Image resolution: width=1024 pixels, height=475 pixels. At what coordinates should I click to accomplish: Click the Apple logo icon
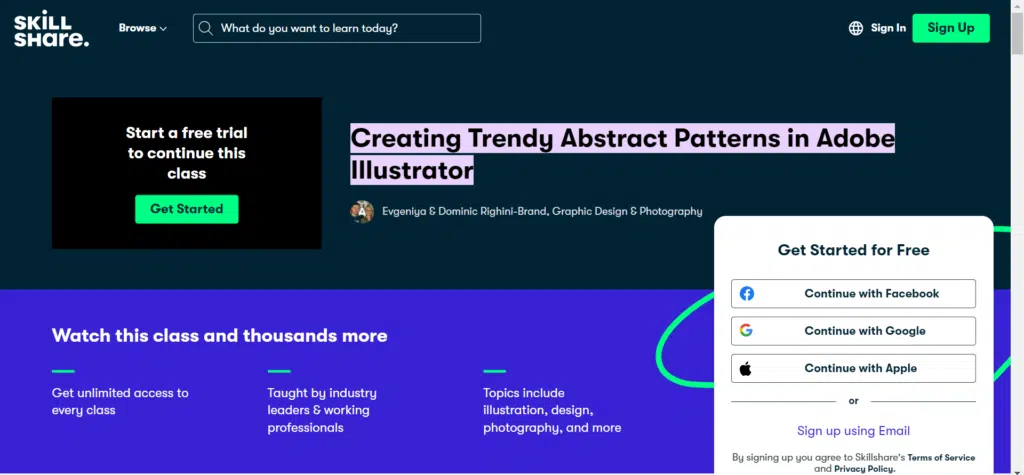[x=745, y=369]
